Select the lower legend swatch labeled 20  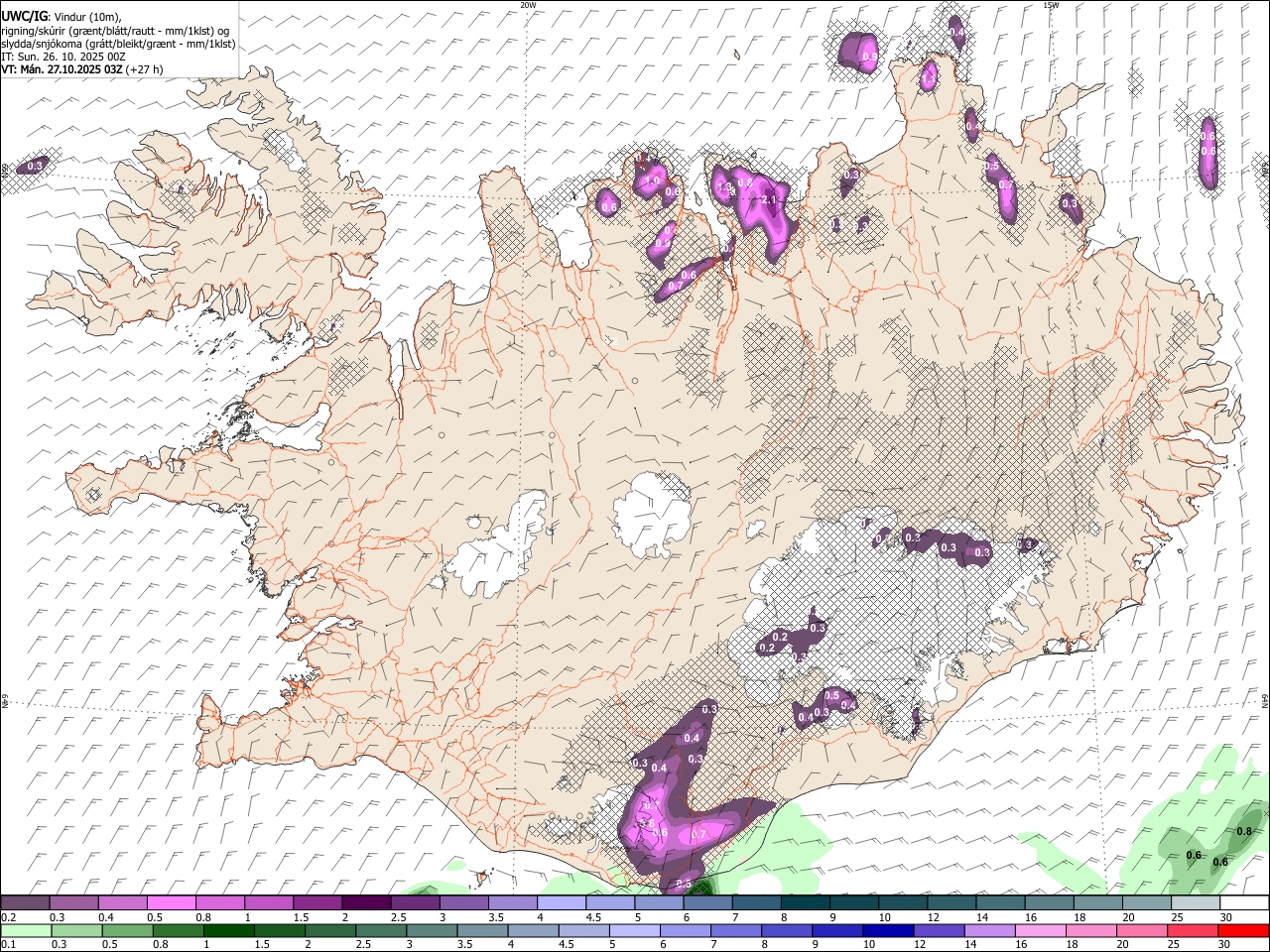(1143, 931)
